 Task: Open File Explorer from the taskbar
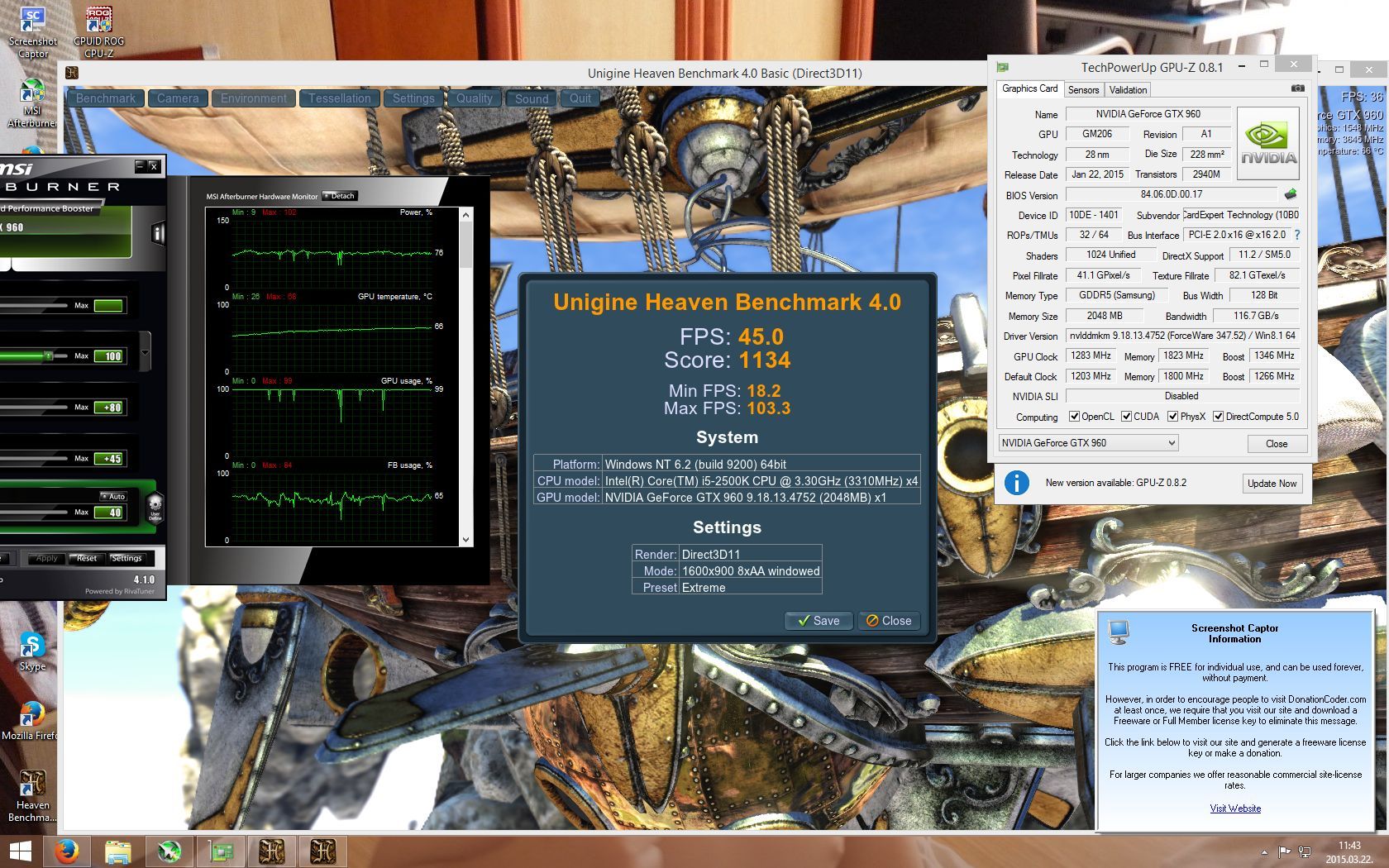pos(118,851)
